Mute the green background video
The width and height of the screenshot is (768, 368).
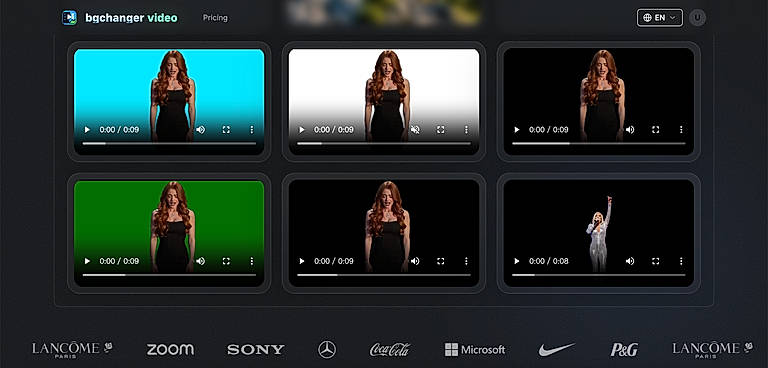coord(200,261)
